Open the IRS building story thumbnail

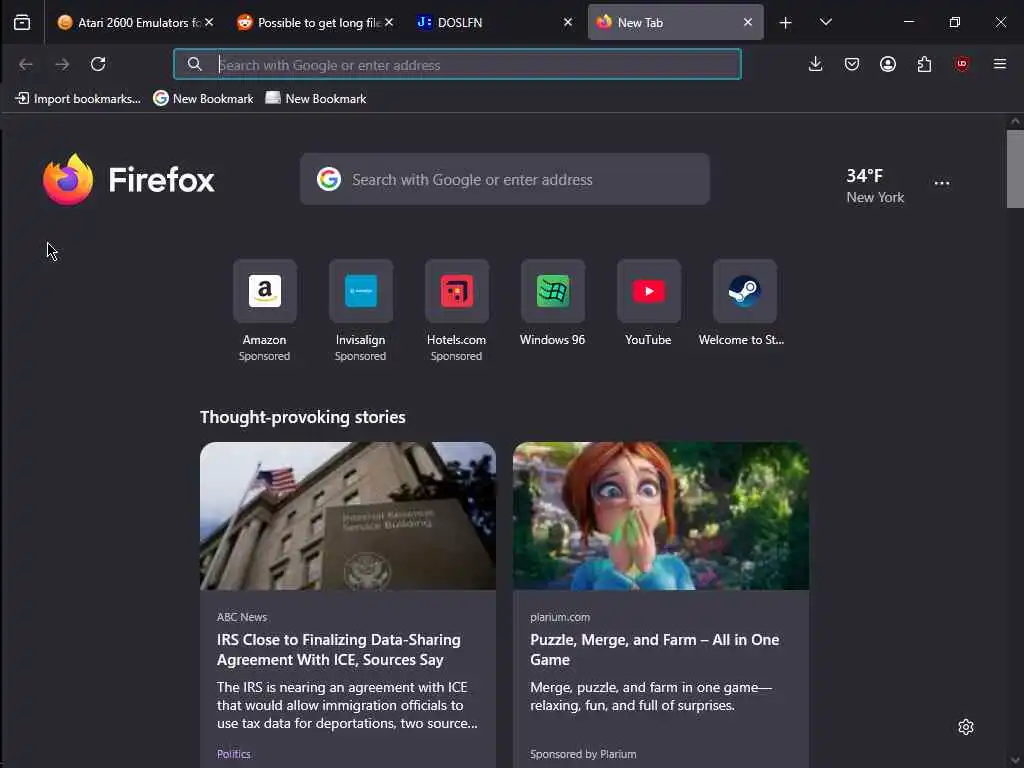click(x=347, y=516)
